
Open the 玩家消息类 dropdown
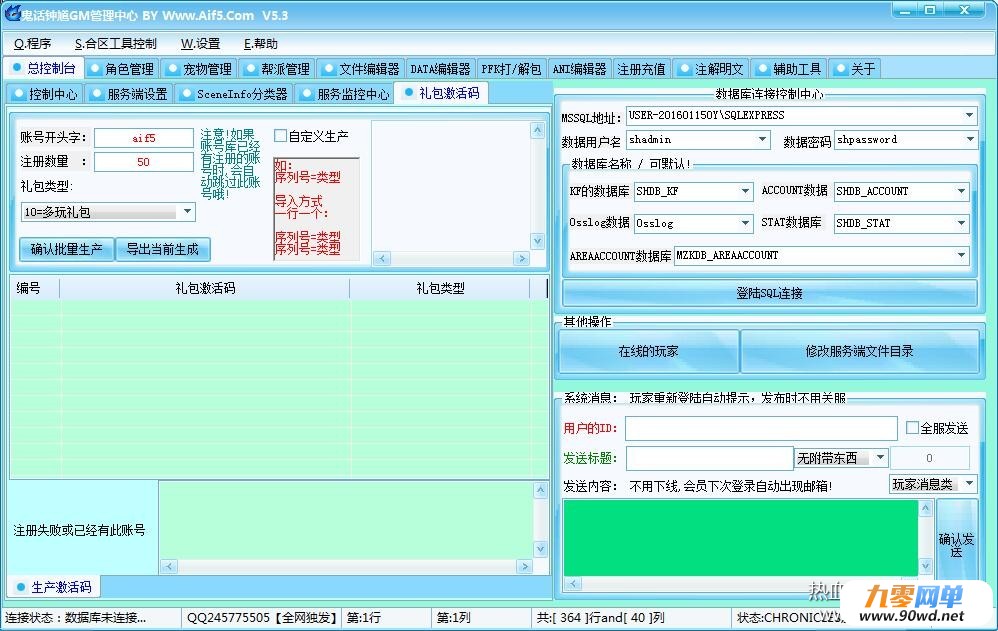pyautogui.click(x=969, y=484)
